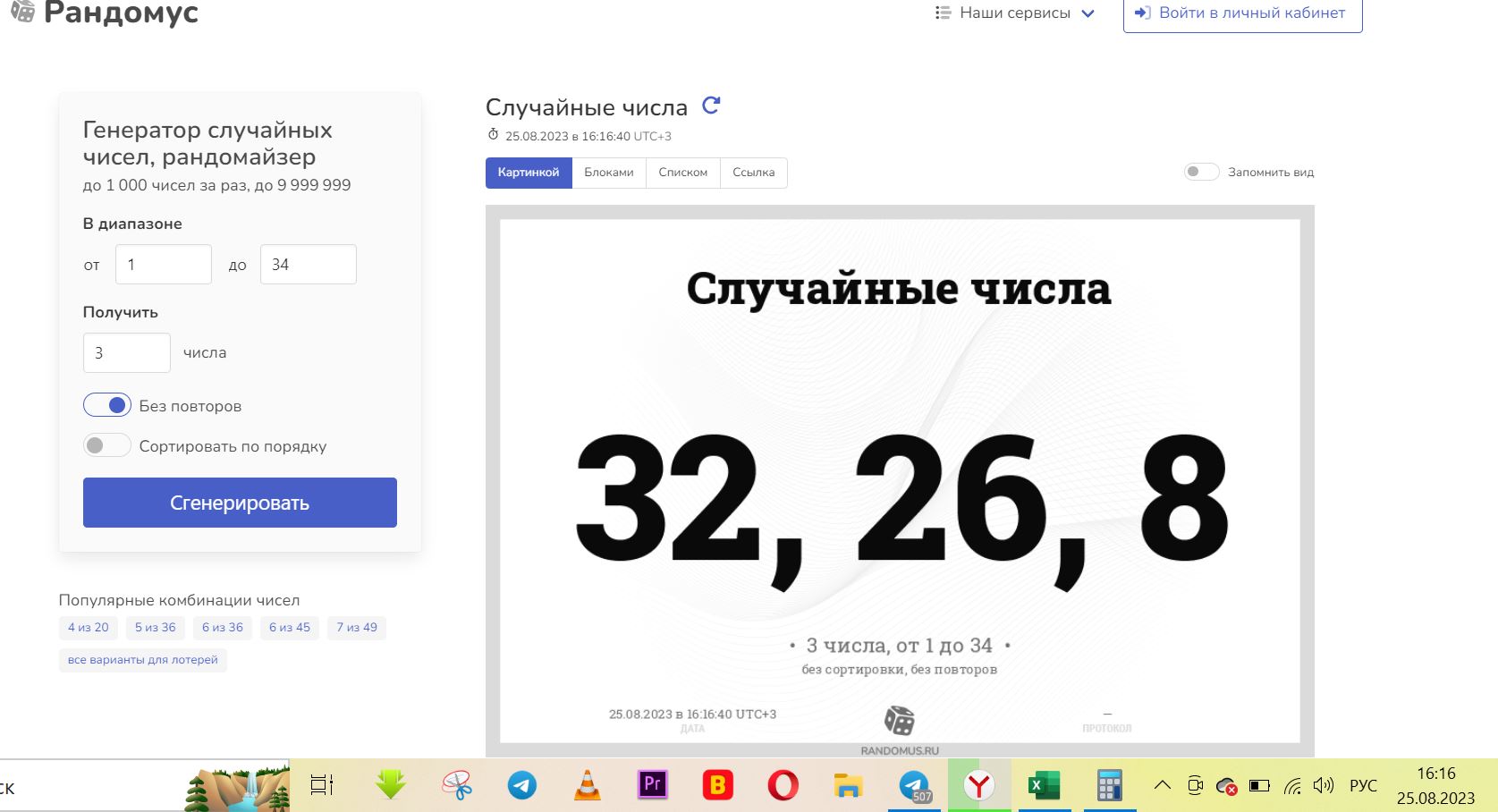Open все варианты для лотерей link

pyautogui.click(x=143, y=660)
